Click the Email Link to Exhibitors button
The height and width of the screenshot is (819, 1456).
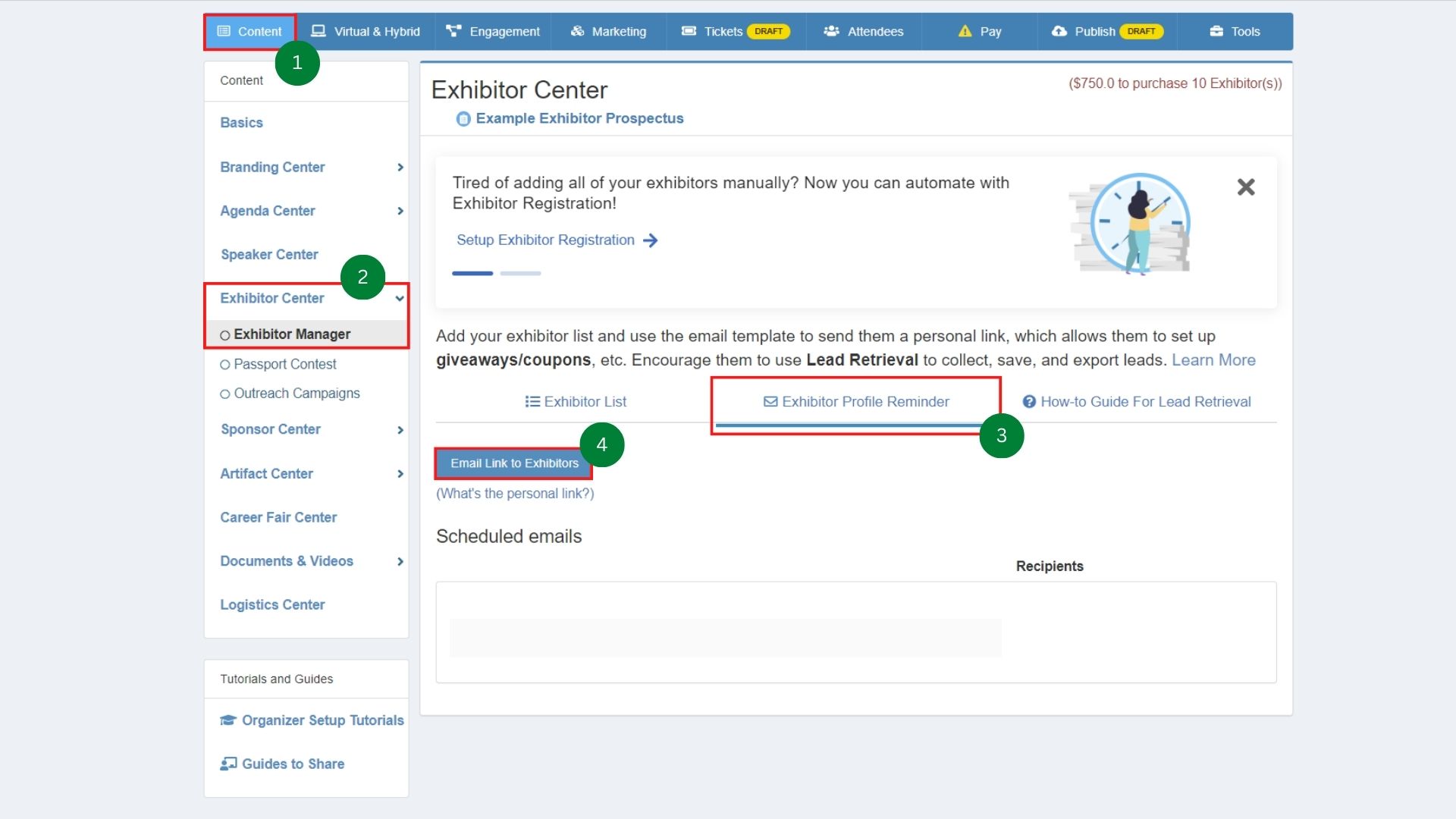[513, 463]
